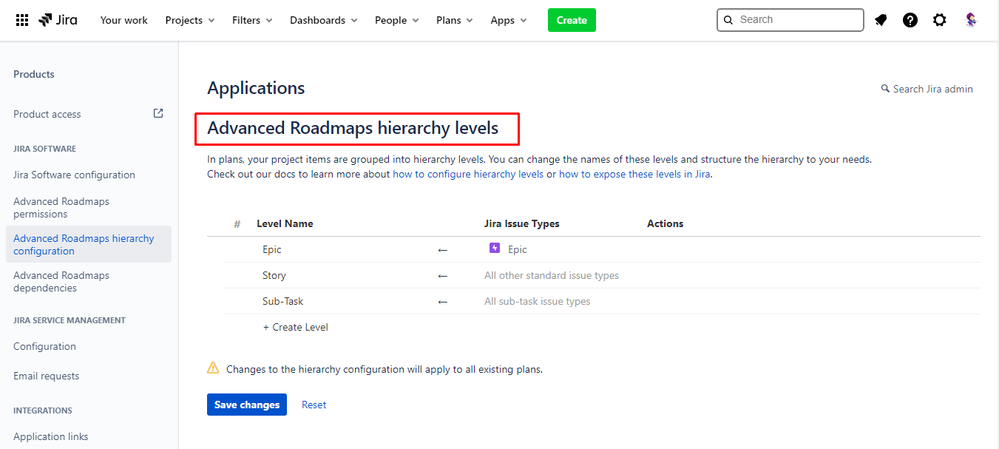This screenshot has width=999, height=449.
Task: Focus the top Search field
Action: coord(790,20)
